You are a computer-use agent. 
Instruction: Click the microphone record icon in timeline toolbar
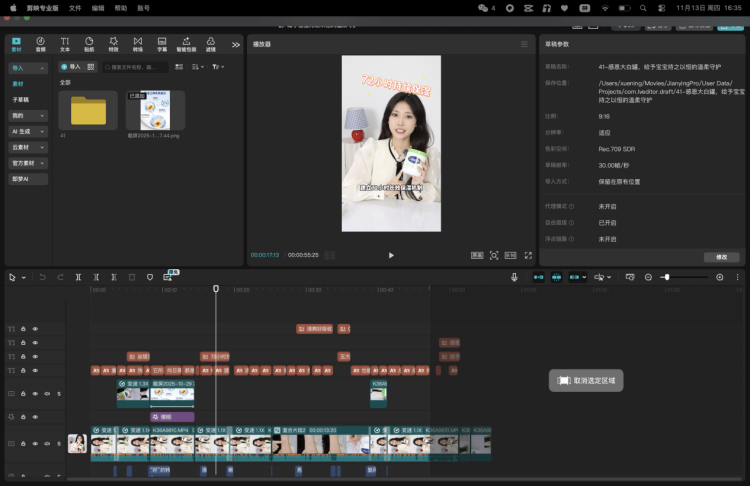click(514, 277)
